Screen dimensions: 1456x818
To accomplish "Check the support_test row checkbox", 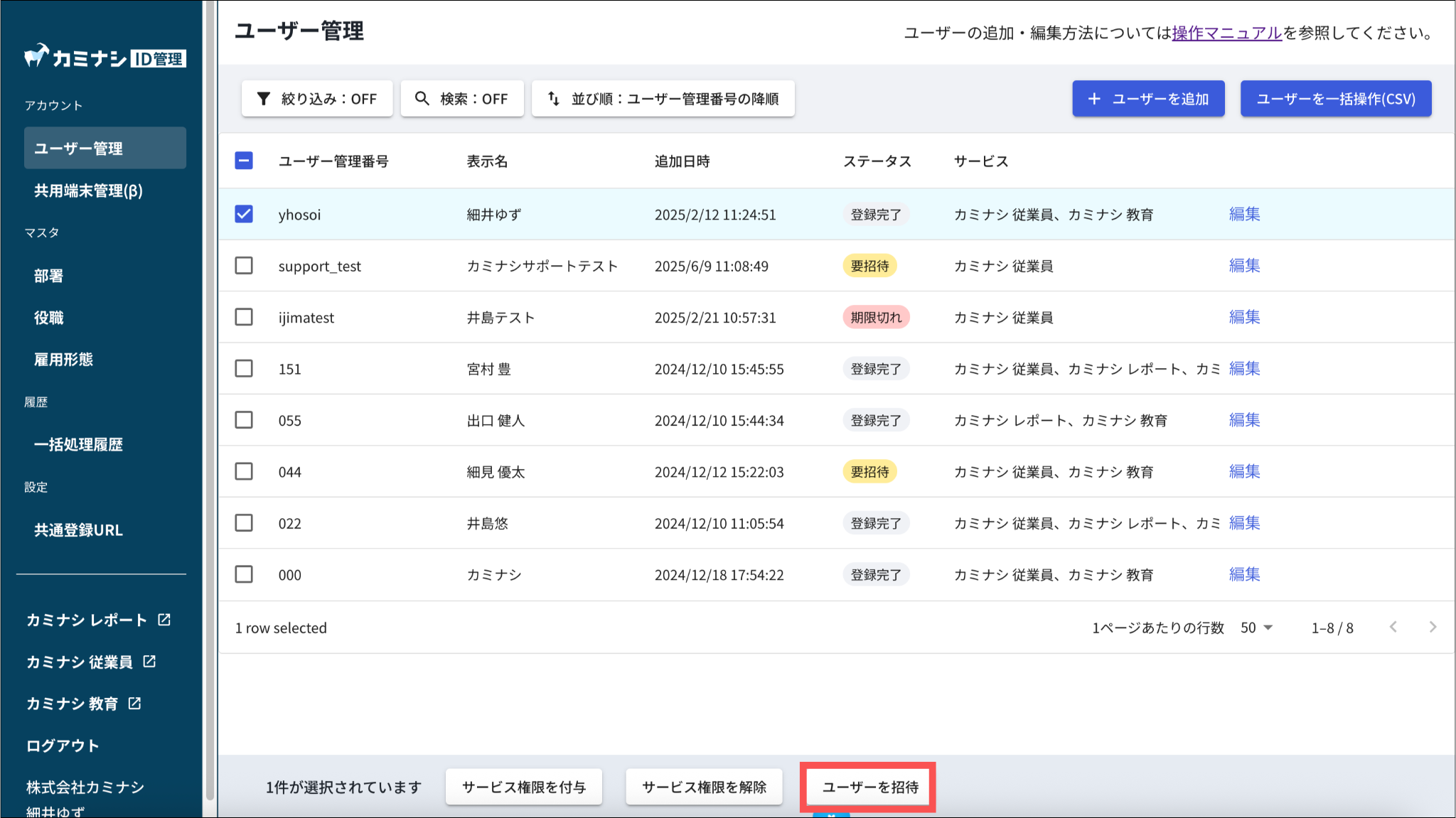I will pos(244,265).
